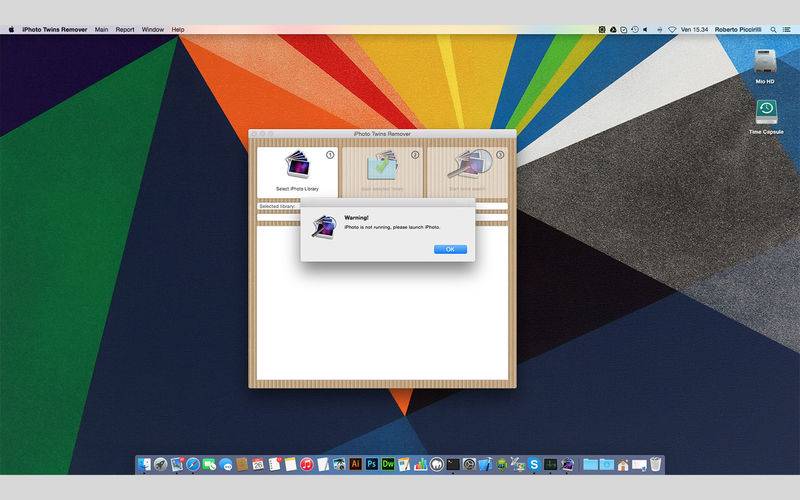This screenshot has width=800, height=500.
Task: Click the iPhoto Twins Remover window title bar
Action: [382, 134]
